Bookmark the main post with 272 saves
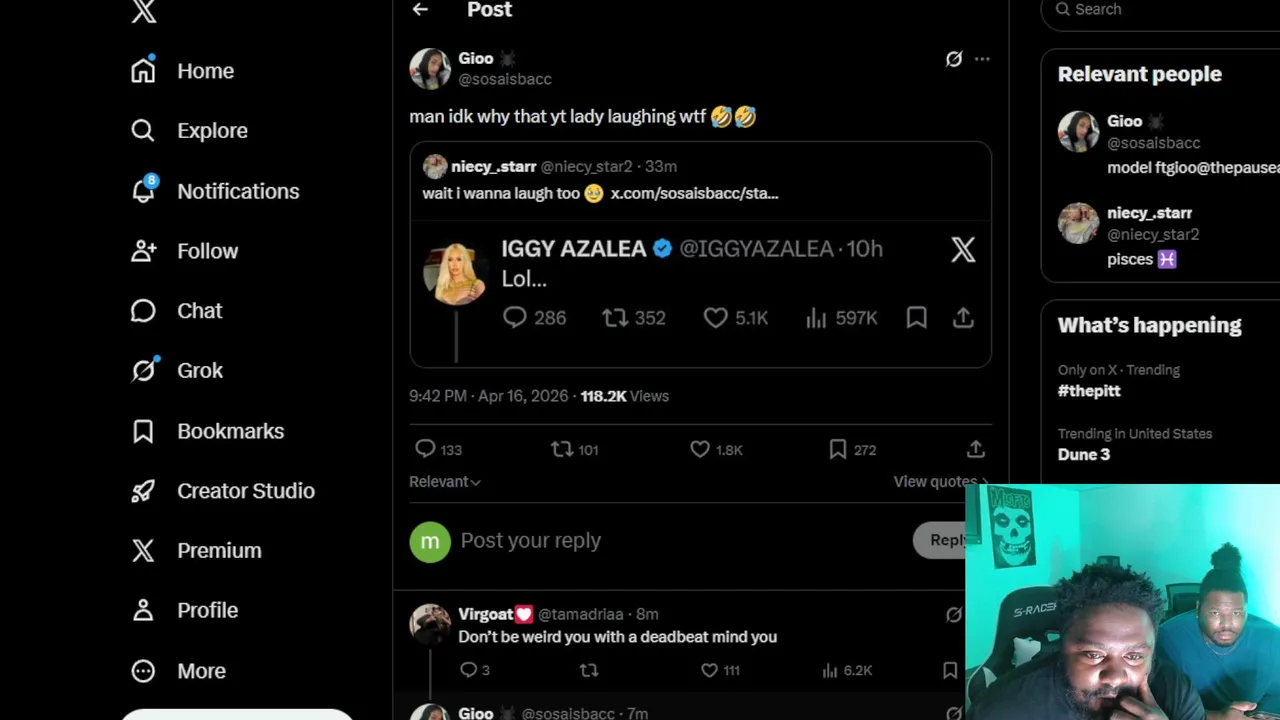 pyautogui.click(x=838, y=449)
